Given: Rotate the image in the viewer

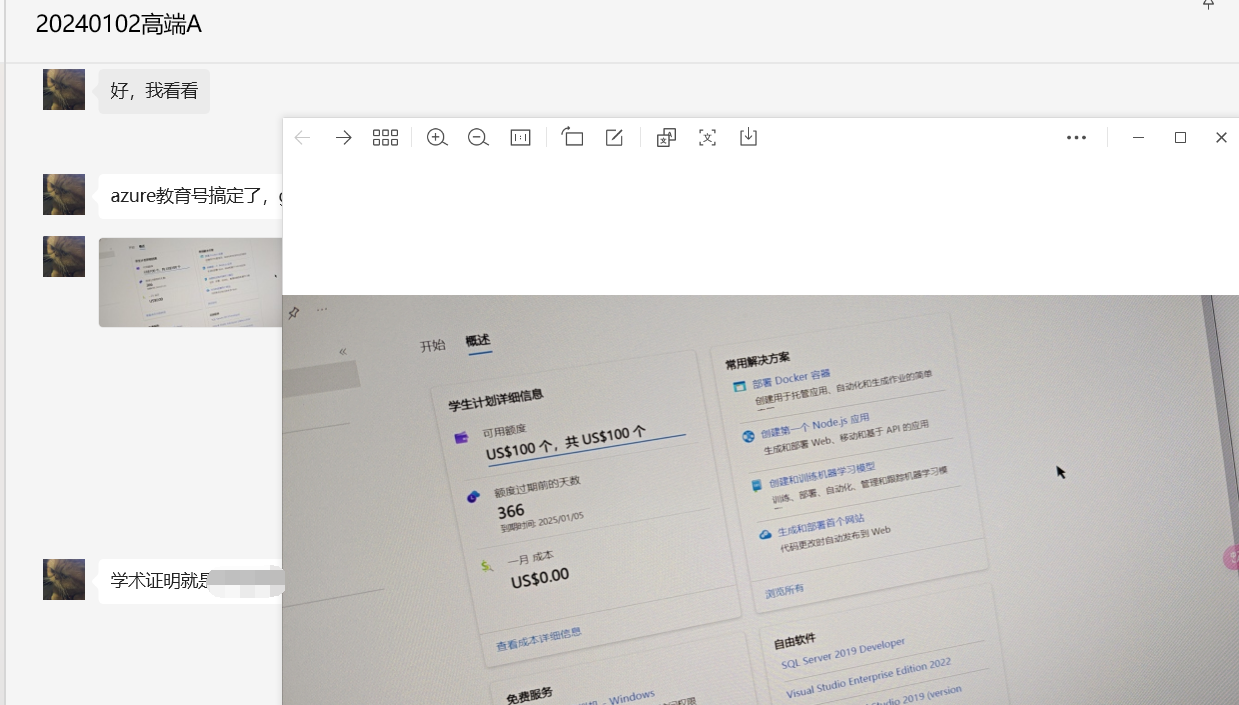Looking at the screenshot, I should 572,137.
